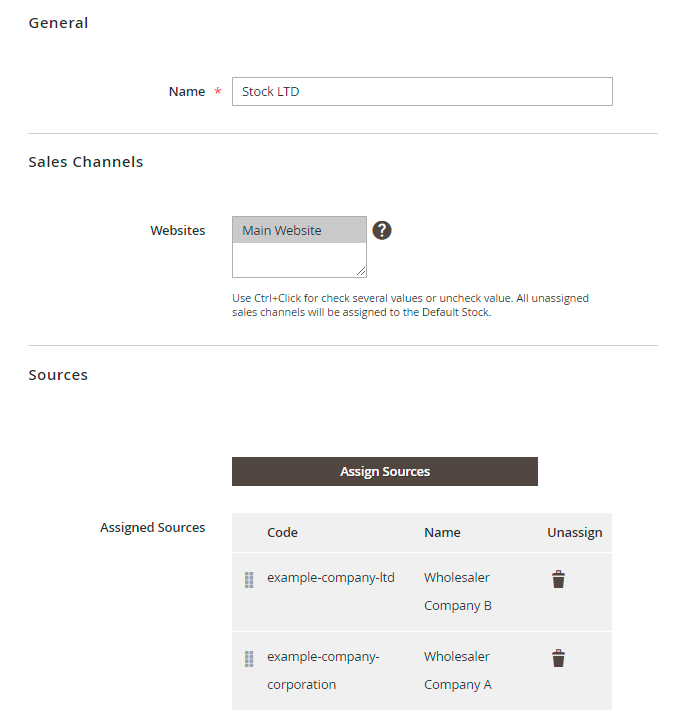Viewport: 685px width, 727px height.
Task: Select the example-company-corporation code cell
Action: coord(322,670)
